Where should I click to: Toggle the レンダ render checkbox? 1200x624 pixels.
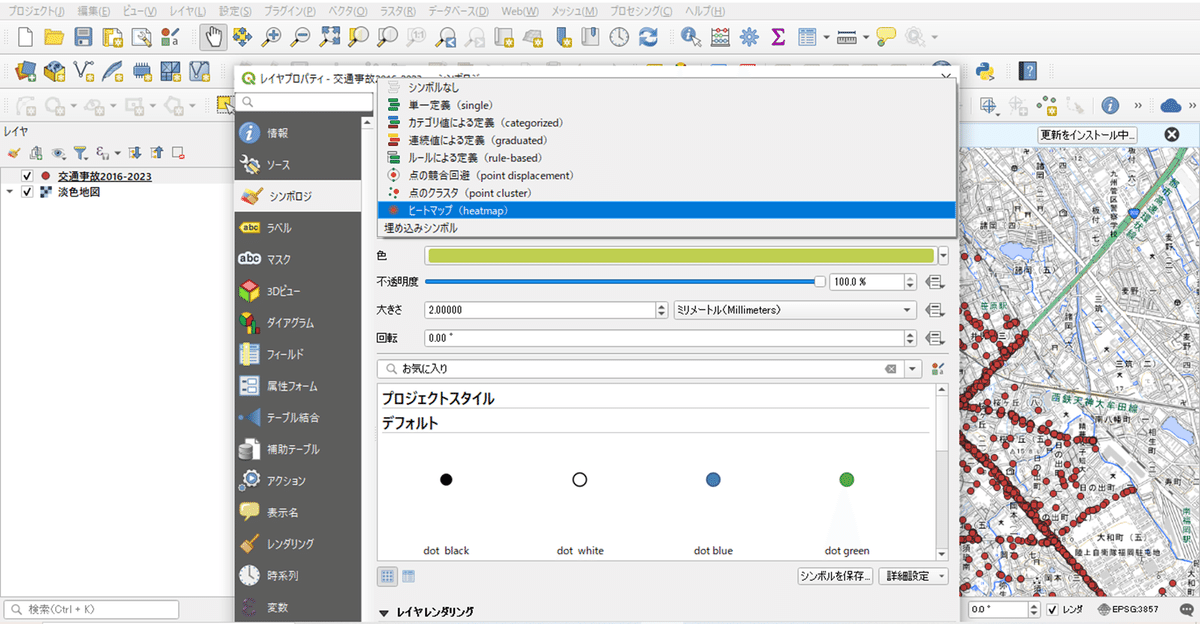1053,609
